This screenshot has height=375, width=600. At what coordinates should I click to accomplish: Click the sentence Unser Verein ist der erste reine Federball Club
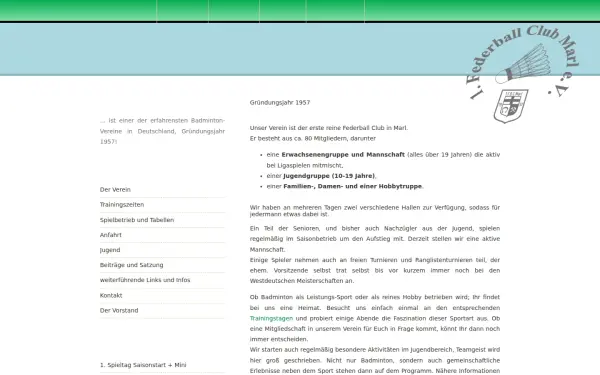(329, 128)
